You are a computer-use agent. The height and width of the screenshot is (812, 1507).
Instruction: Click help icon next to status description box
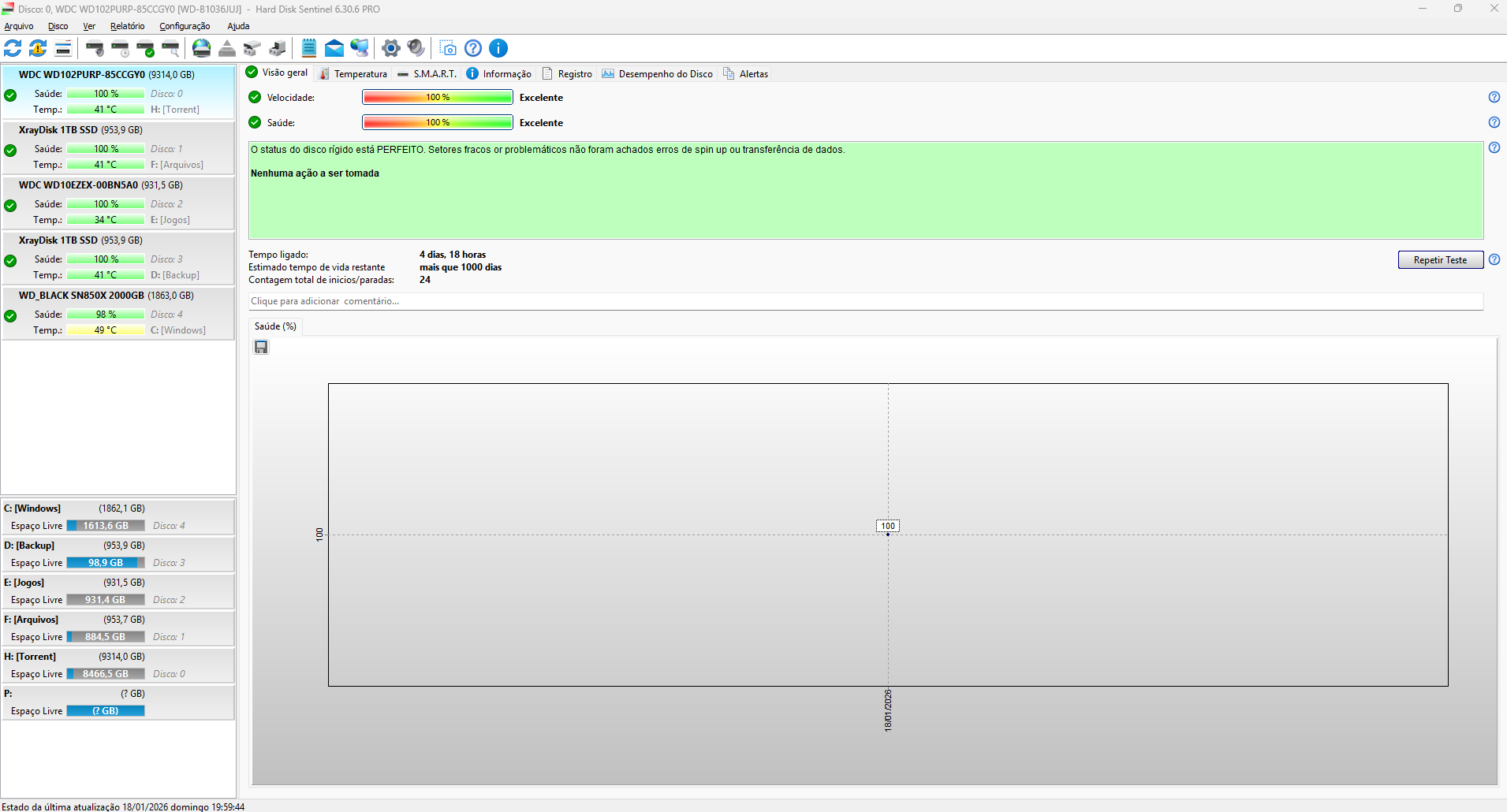(x=1494, y=147)
